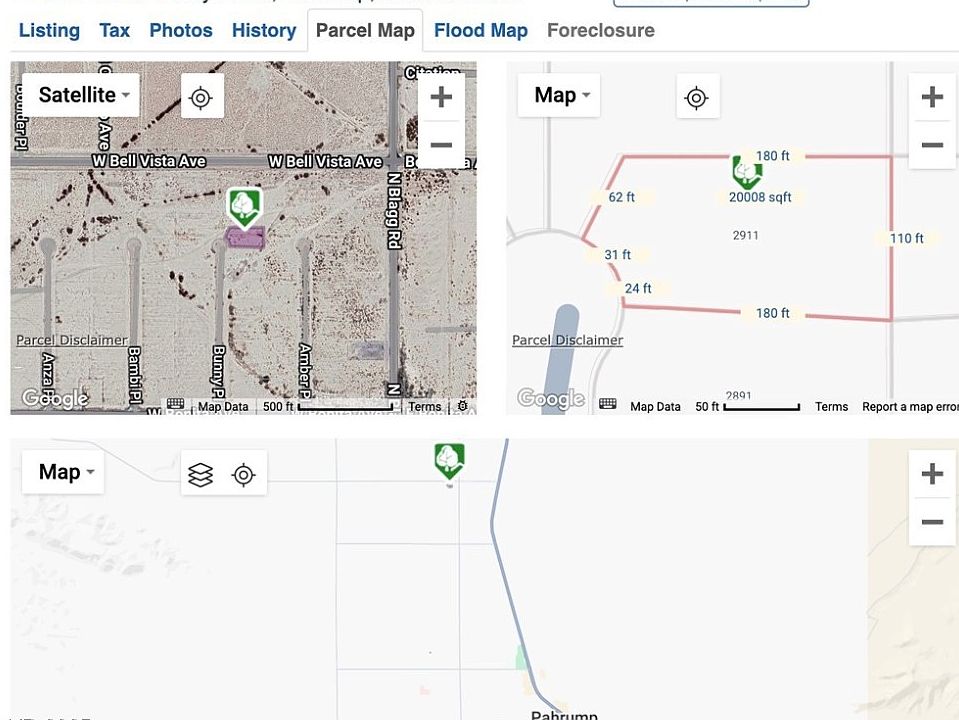Click locate icon on bottom area map
The height and width of the screenshot is (720, 959).
coord(243,475)
